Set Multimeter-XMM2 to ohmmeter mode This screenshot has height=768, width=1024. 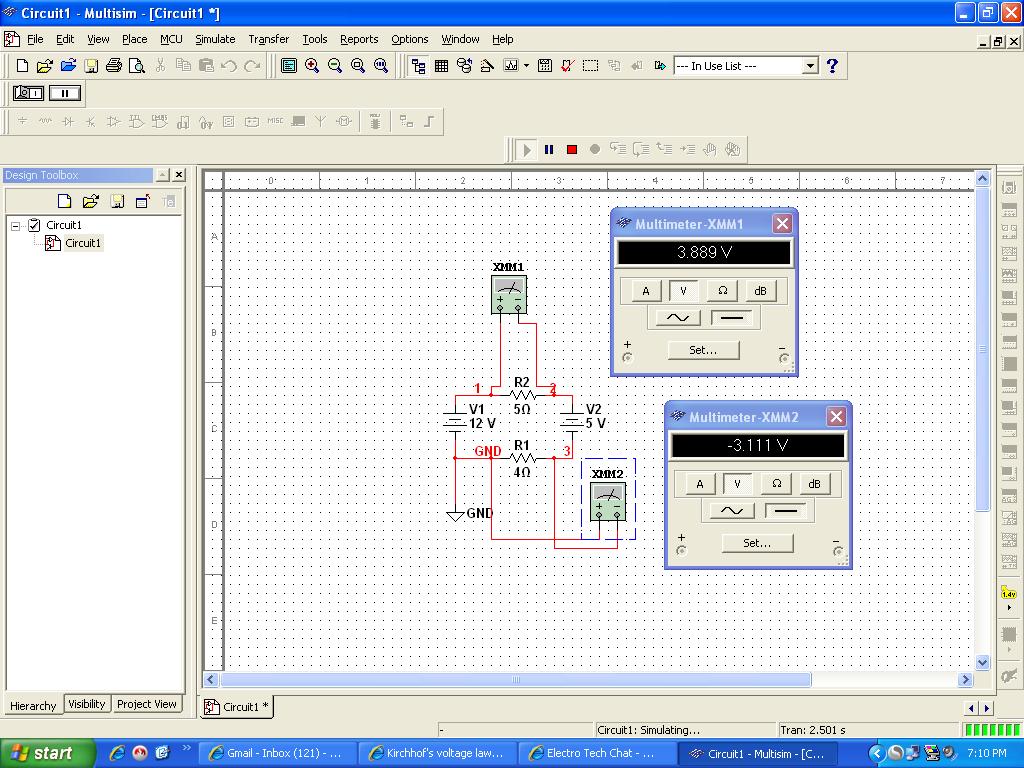tap(776, 484)
